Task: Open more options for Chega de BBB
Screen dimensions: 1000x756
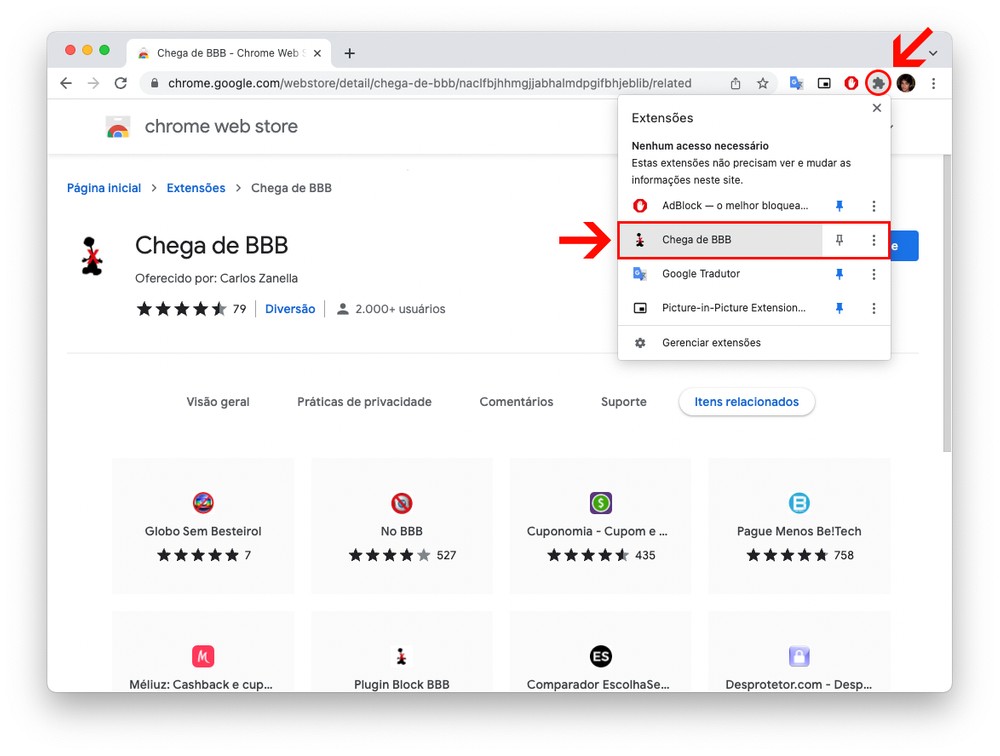Action: (x=873, y=240)
